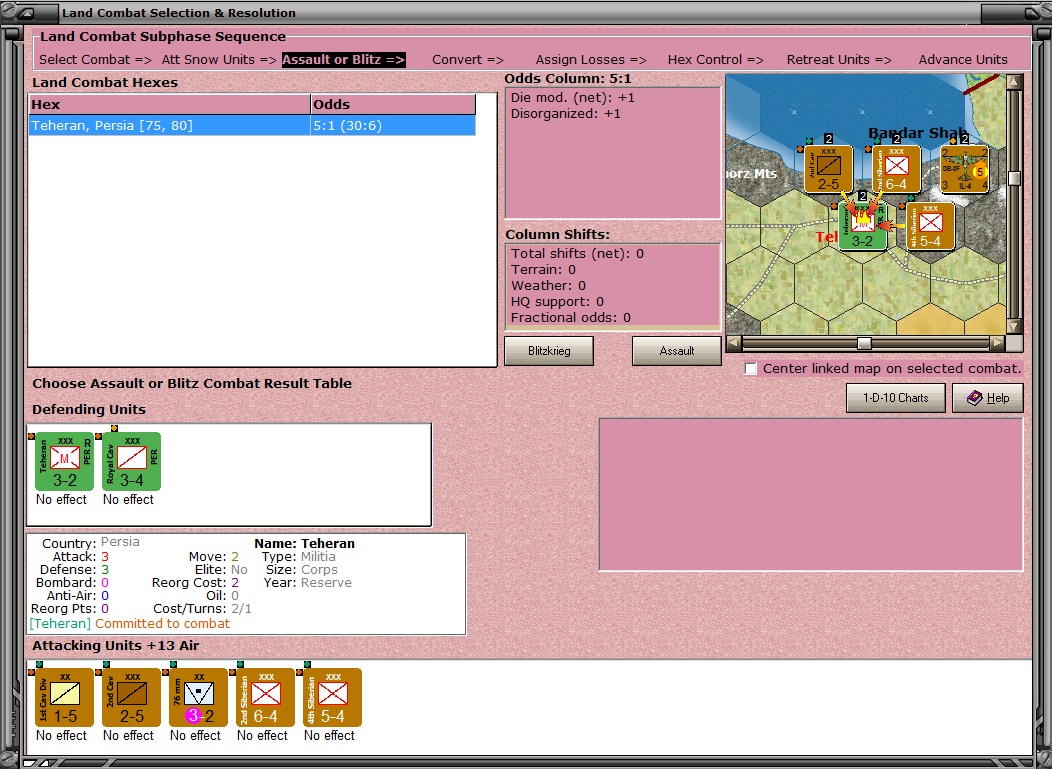
Task: Open the 1-D-10 Charts
Action: point(896,398)
